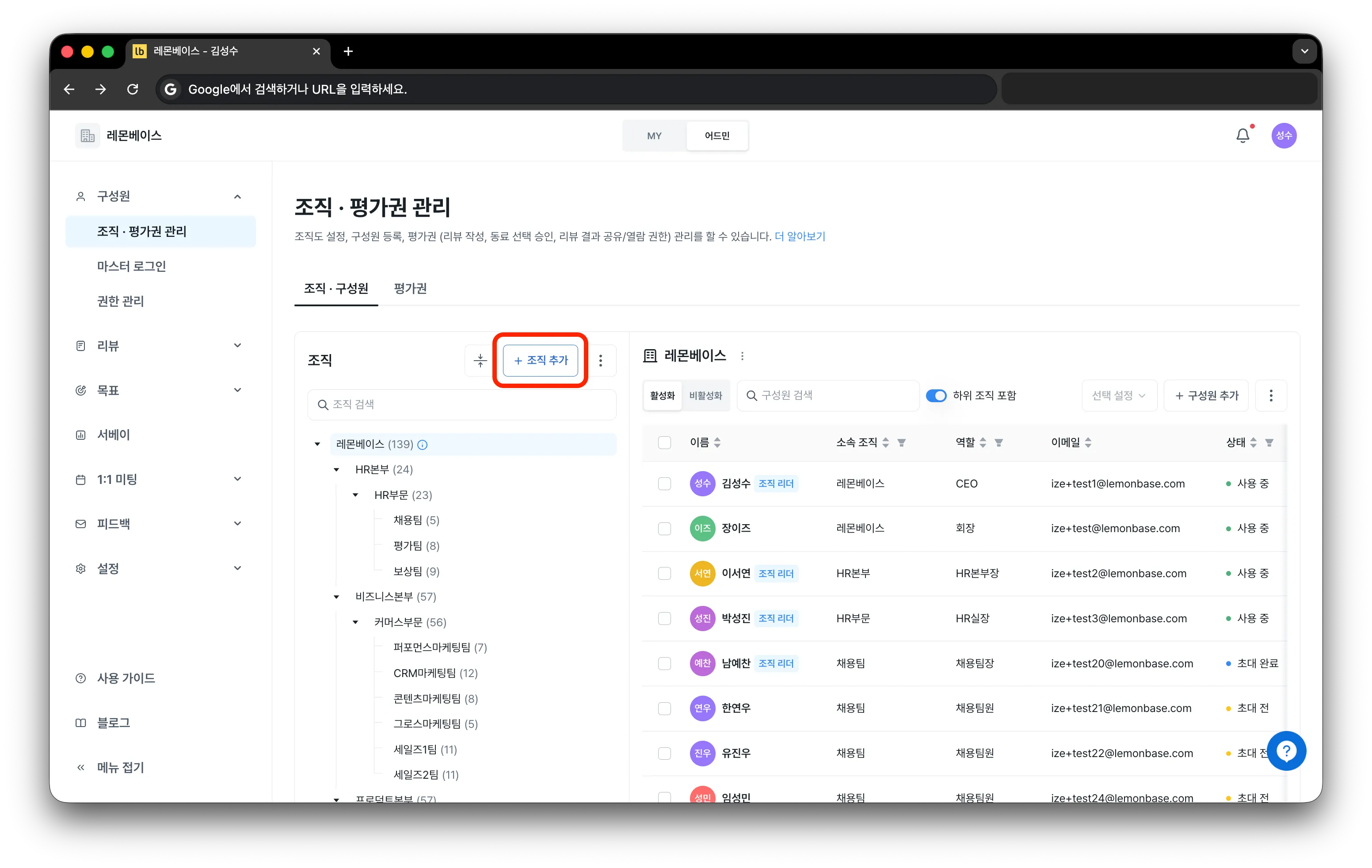Filter the 역할 column

tap(999, 442)
